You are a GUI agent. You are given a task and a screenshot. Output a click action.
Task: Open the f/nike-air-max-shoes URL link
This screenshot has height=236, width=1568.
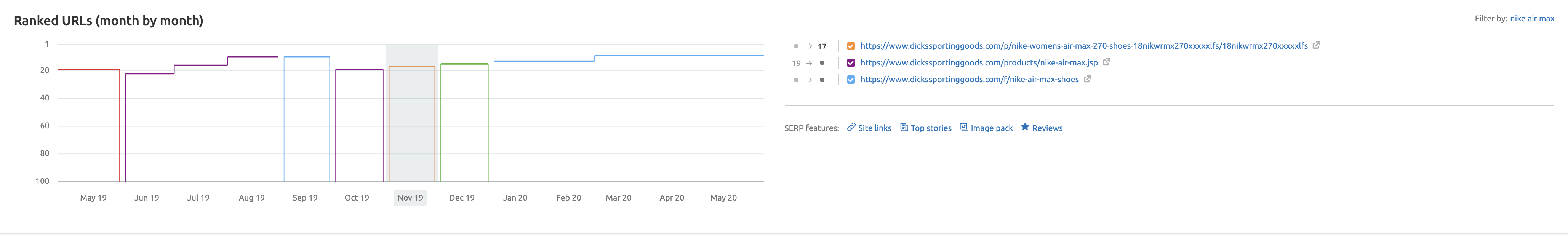click(969, 80)
